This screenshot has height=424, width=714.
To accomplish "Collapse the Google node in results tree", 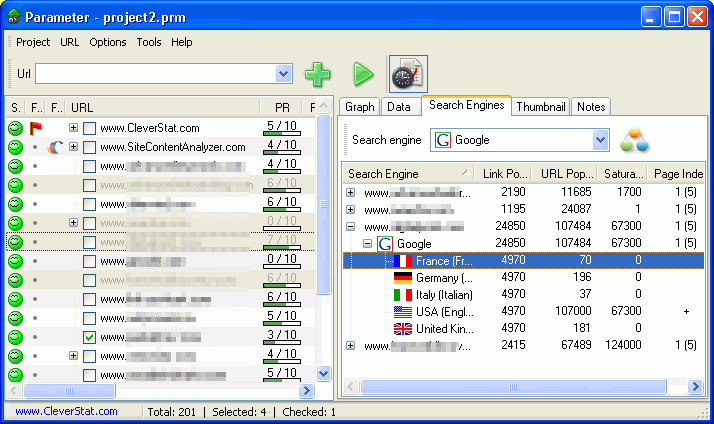I will 367,244.
